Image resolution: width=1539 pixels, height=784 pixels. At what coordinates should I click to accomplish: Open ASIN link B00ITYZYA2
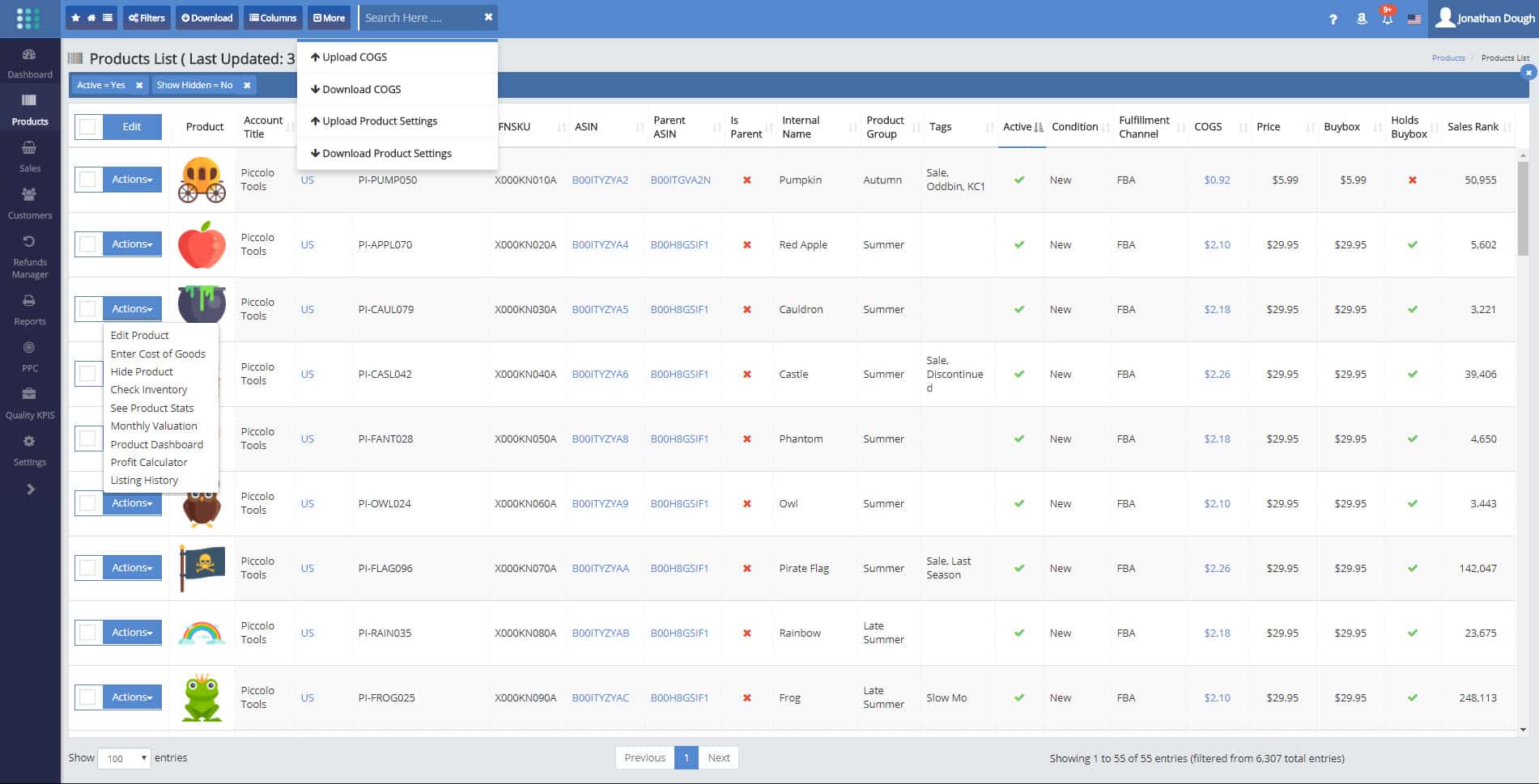(600, 180)
